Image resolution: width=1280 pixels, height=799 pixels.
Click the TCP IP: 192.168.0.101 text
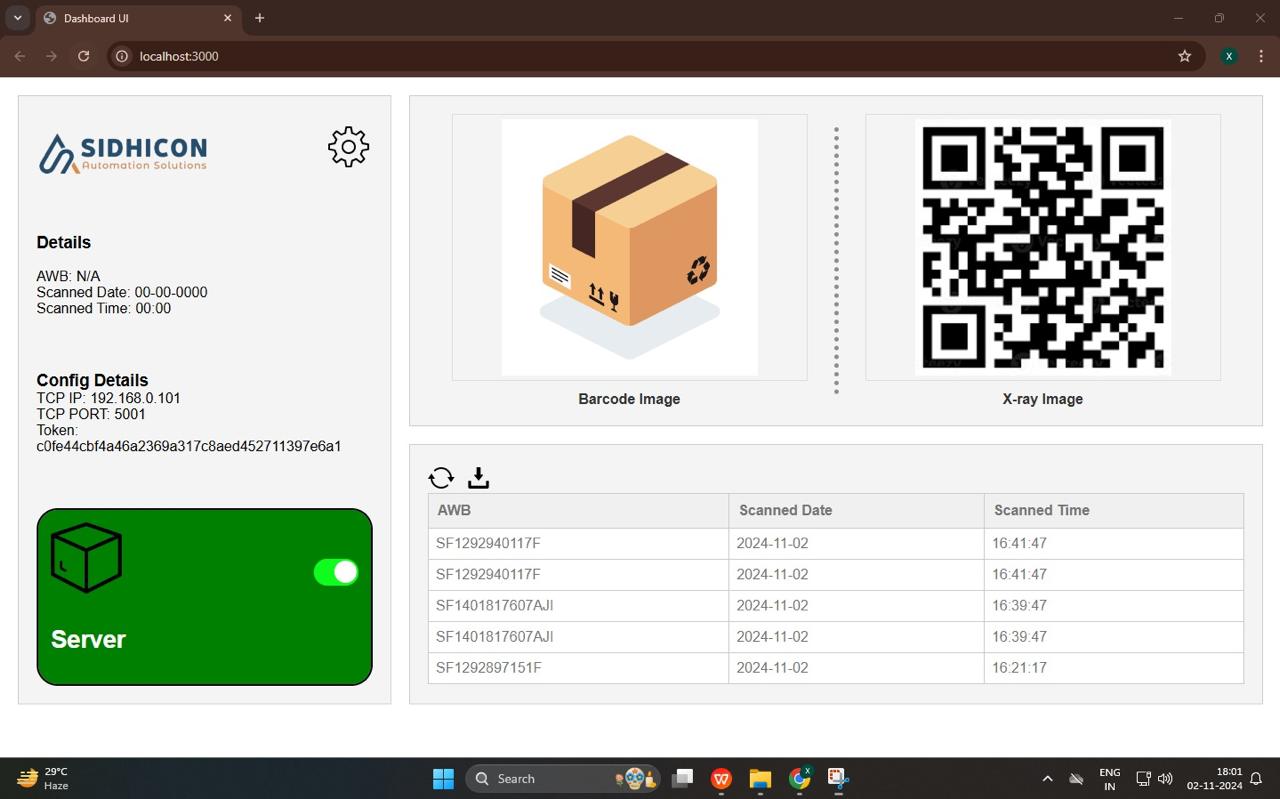(109, 398)
